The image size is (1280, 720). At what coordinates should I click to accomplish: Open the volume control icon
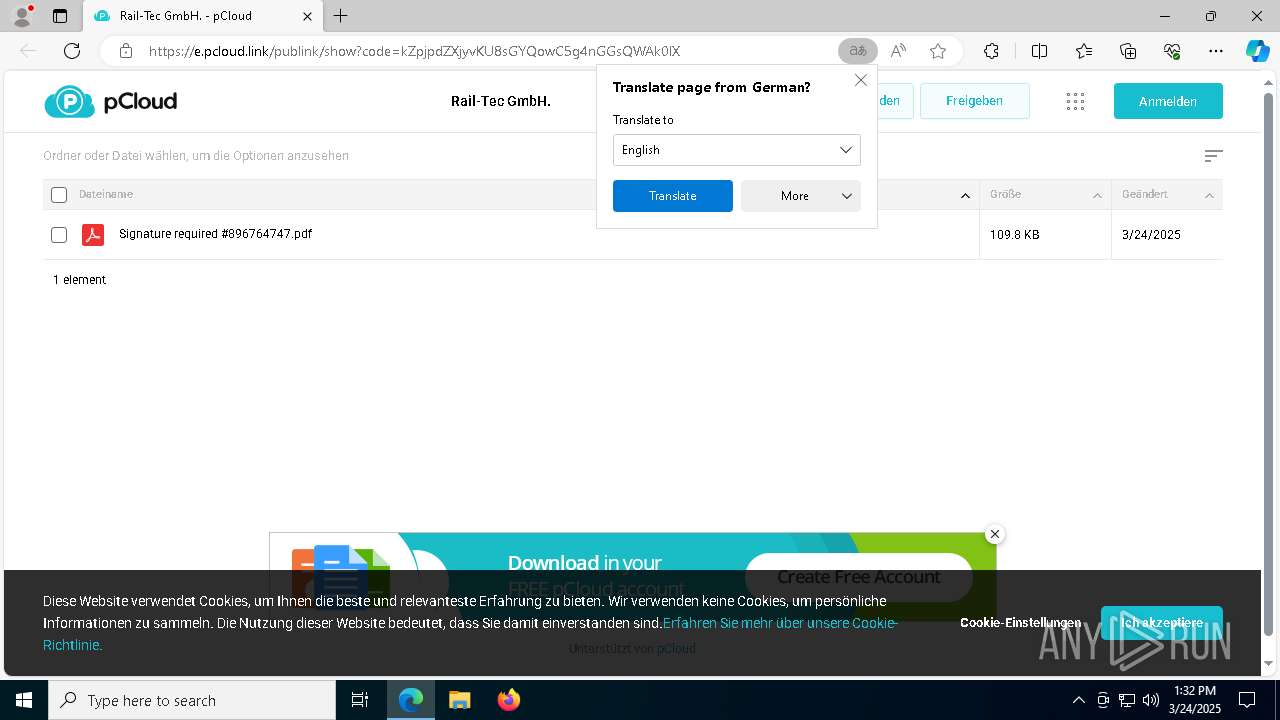point(1150,700)
